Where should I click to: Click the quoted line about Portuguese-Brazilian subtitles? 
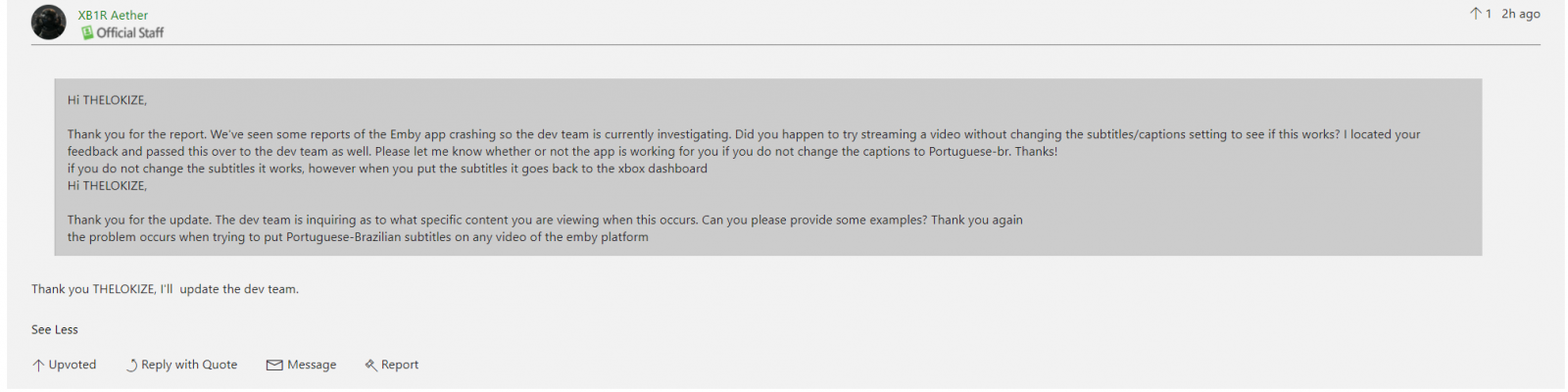tap(358, 237)
